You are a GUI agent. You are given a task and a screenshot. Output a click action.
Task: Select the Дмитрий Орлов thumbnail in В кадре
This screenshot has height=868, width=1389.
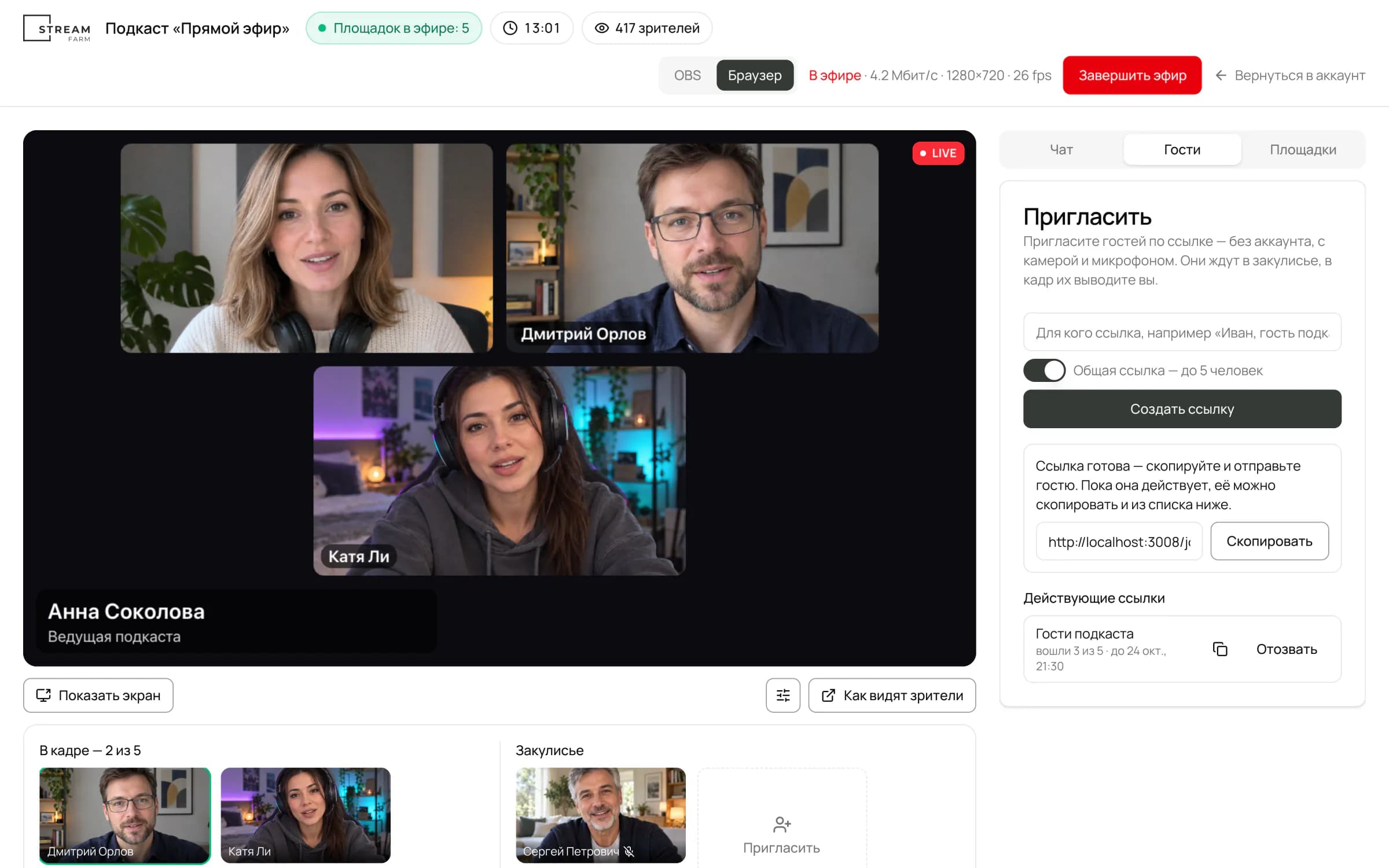[x=124, y=815]
